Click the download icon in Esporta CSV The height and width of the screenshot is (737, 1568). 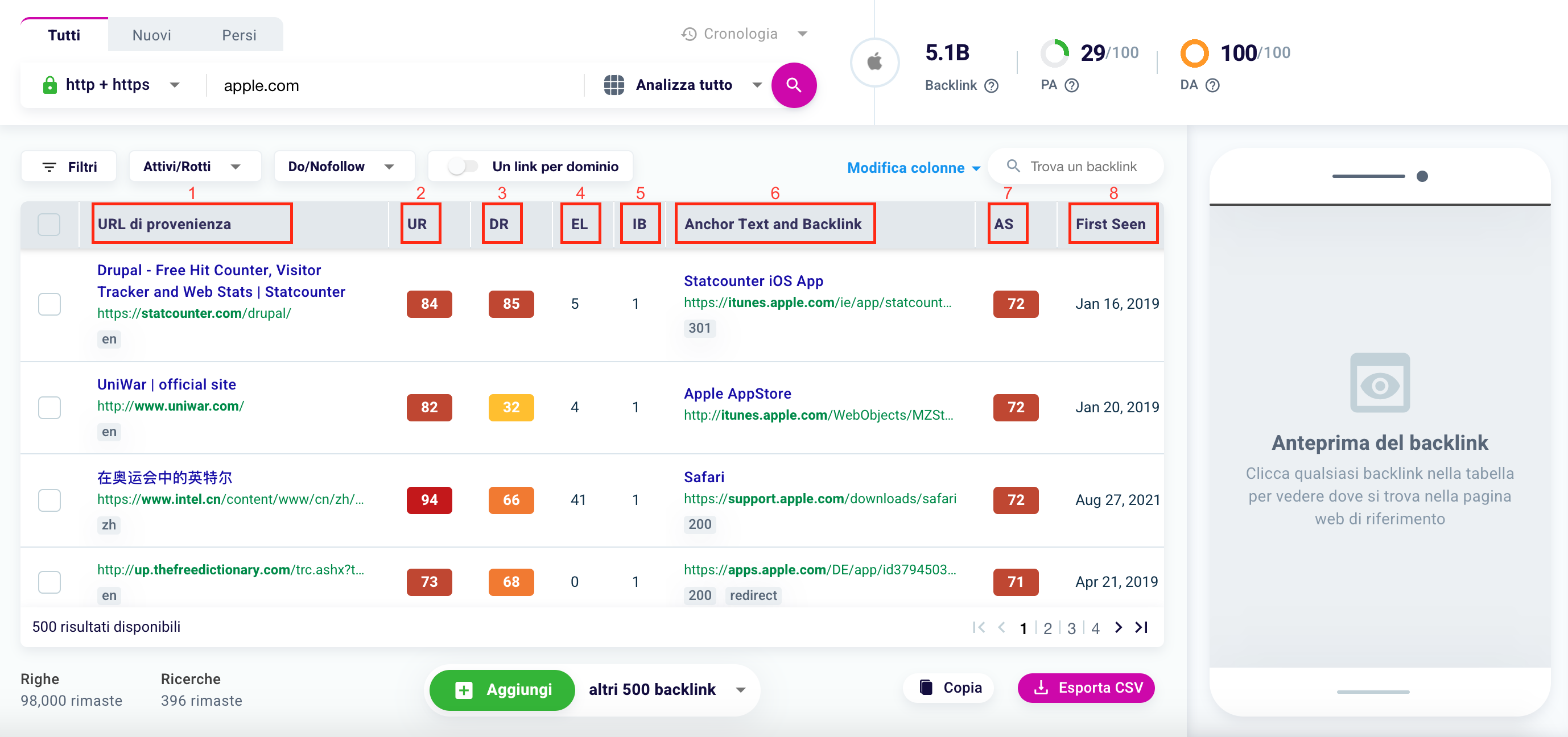(x=1041, y=688)
